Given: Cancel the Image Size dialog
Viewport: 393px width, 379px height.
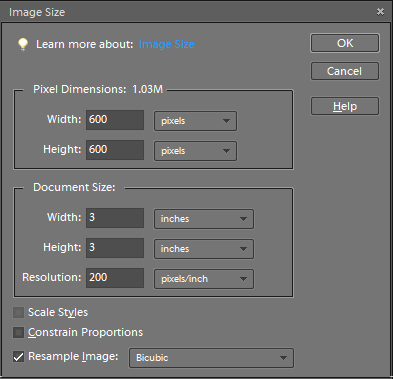Looking at the screenshot, I should pos(345,71).
